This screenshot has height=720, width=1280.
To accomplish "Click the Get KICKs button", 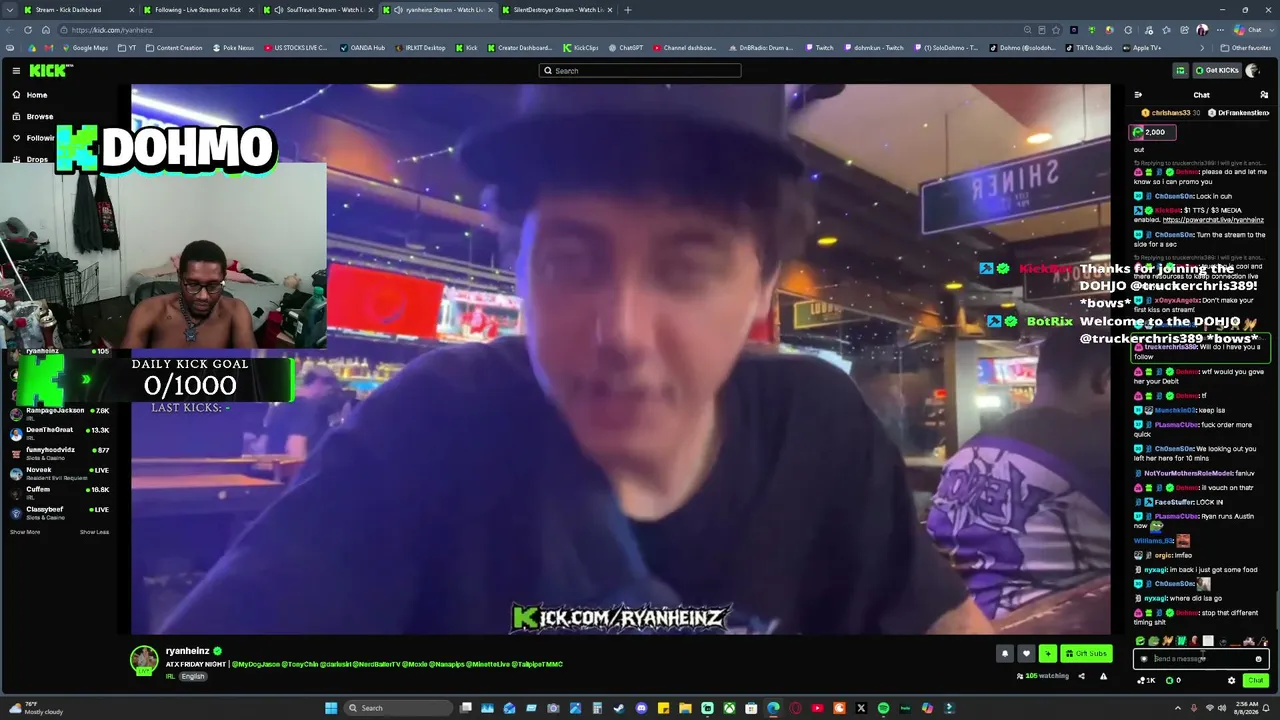I will [x=1217, y=70].
